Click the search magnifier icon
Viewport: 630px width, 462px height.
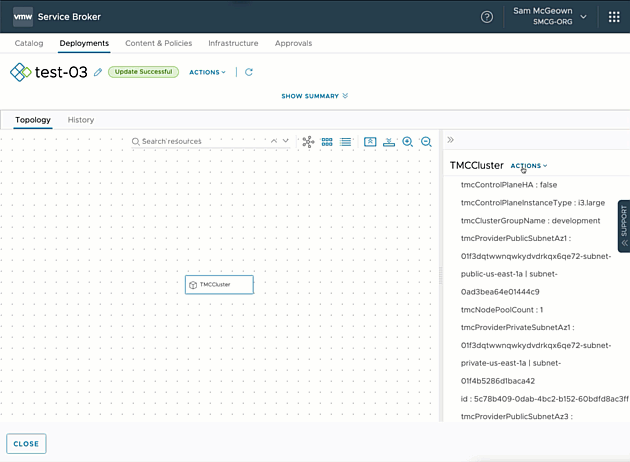[x=136, y=141]
